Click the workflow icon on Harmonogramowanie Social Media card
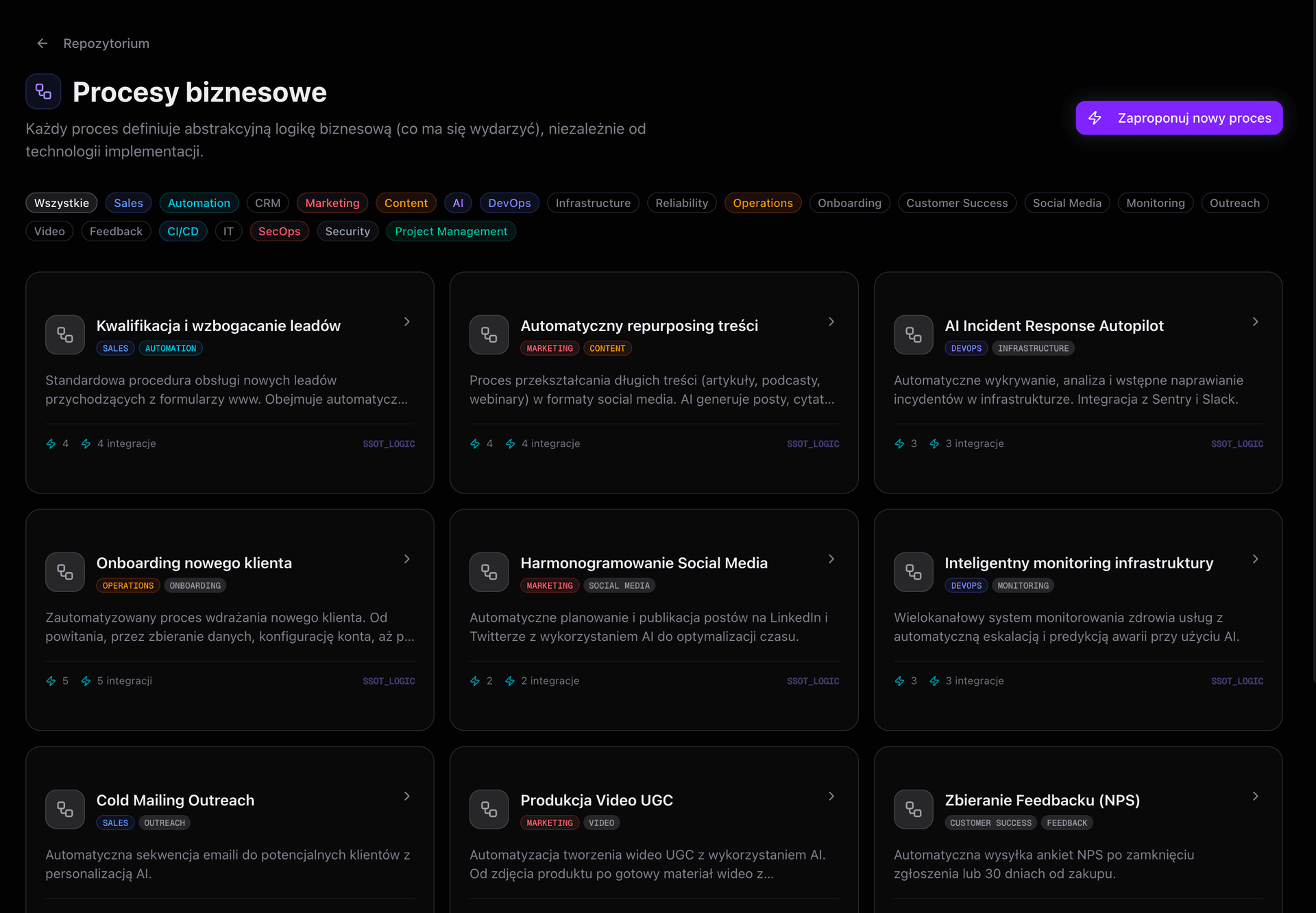 [x=489, y=572]
